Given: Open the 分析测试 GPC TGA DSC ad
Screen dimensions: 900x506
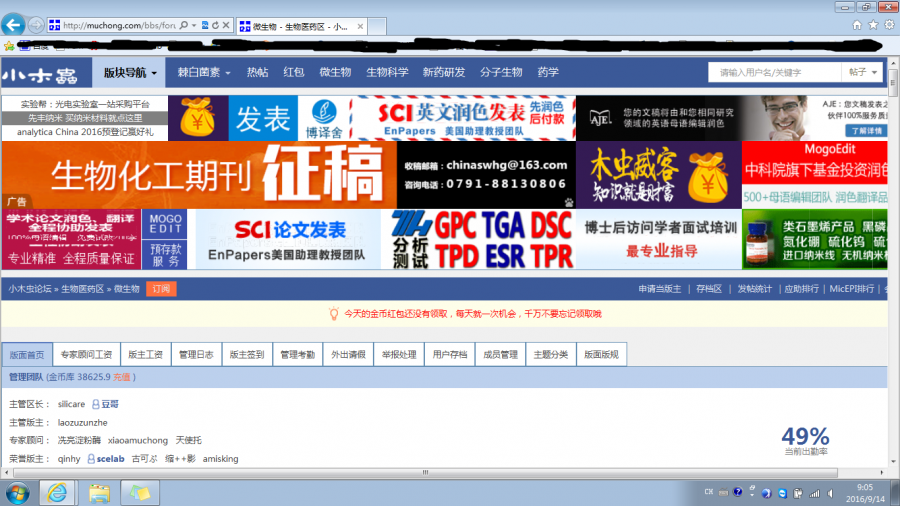Looking at the screenshot, I should pos(482,240).
